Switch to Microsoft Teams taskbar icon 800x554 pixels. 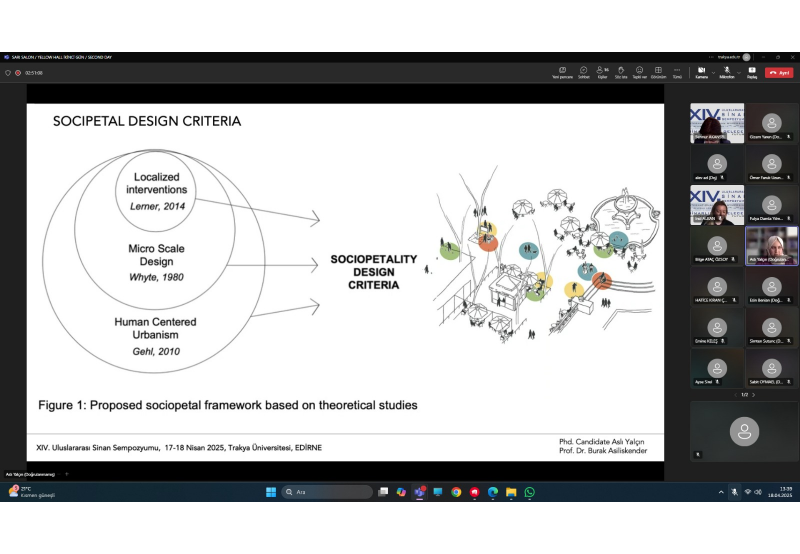(x=419, y=492)
